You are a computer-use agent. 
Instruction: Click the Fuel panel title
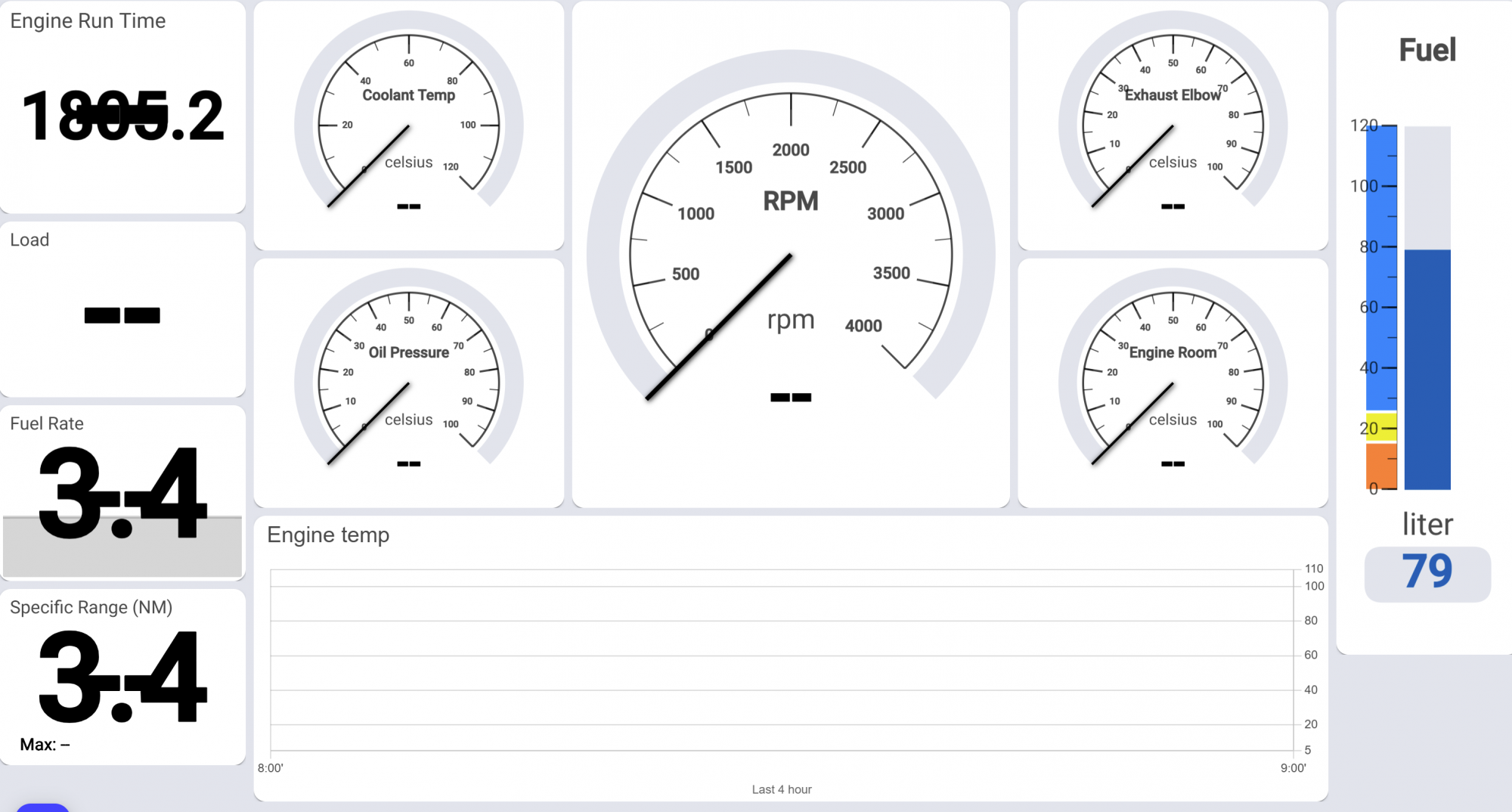click(x=1427, y=50)
